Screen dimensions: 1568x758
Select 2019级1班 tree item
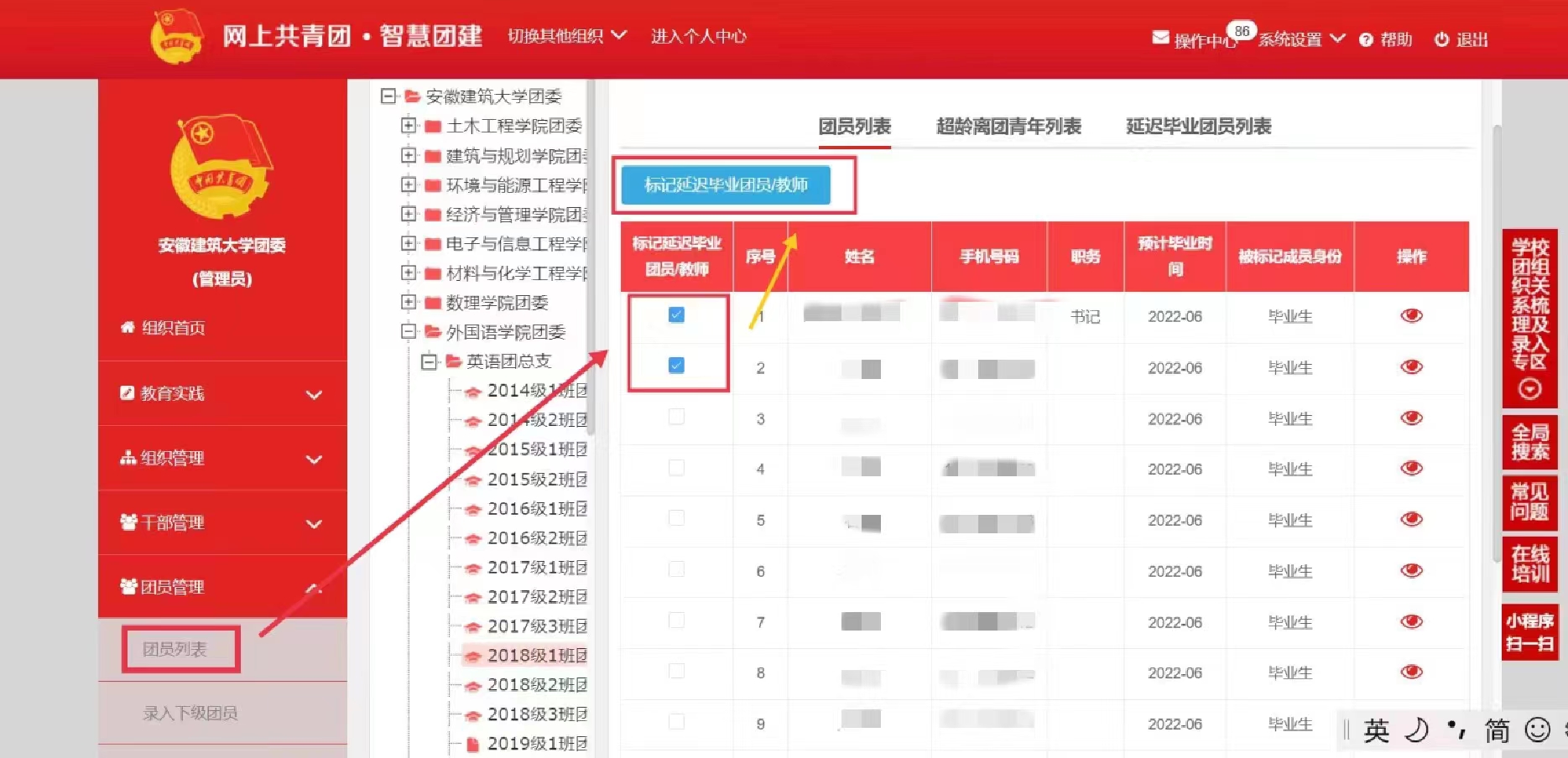point(525,744)
